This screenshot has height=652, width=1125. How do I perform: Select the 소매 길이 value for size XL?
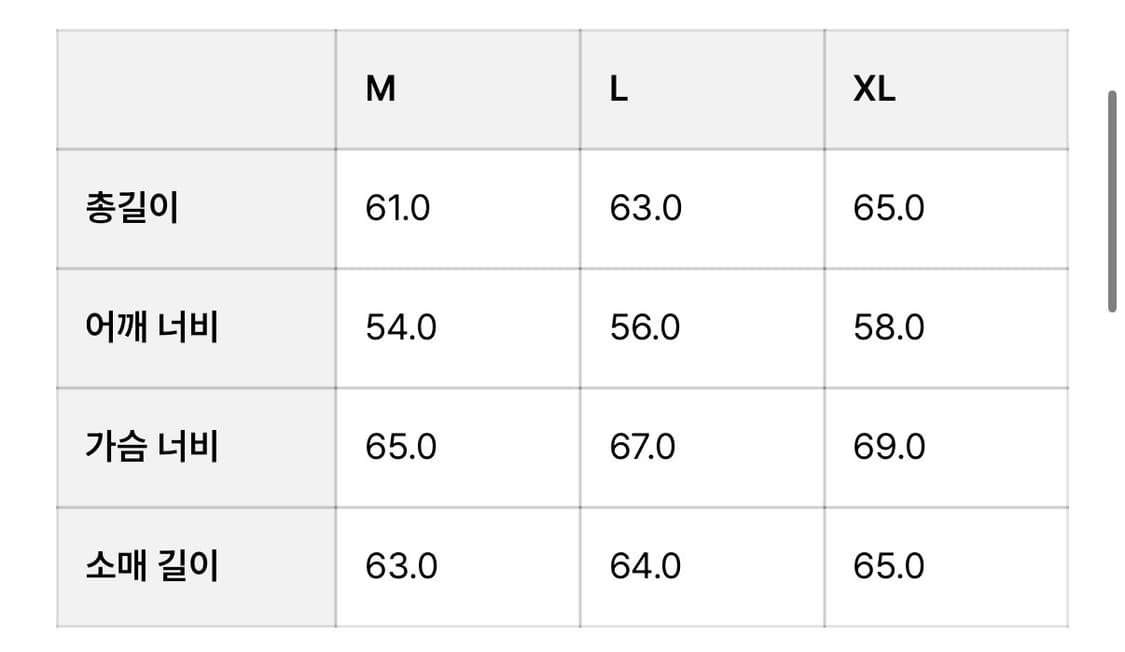click(x=889, y=567)
